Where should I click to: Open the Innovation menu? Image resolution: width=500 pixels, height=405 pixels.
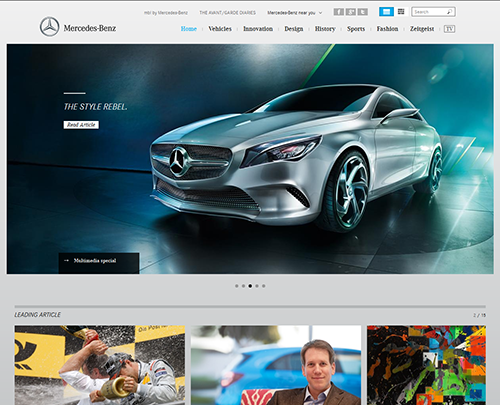(258, 29)
